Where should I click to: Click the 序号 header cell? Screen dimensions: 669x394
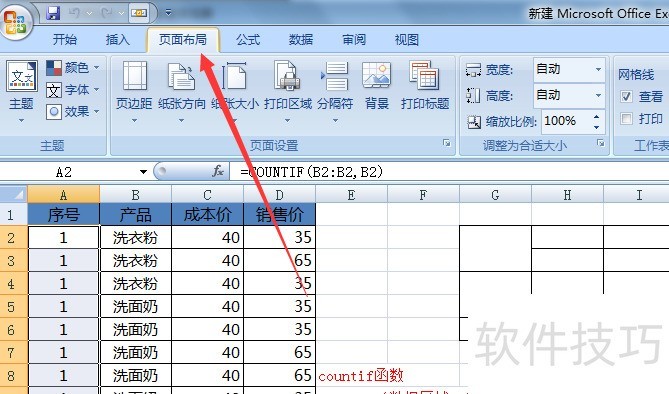tap(64, 214)
